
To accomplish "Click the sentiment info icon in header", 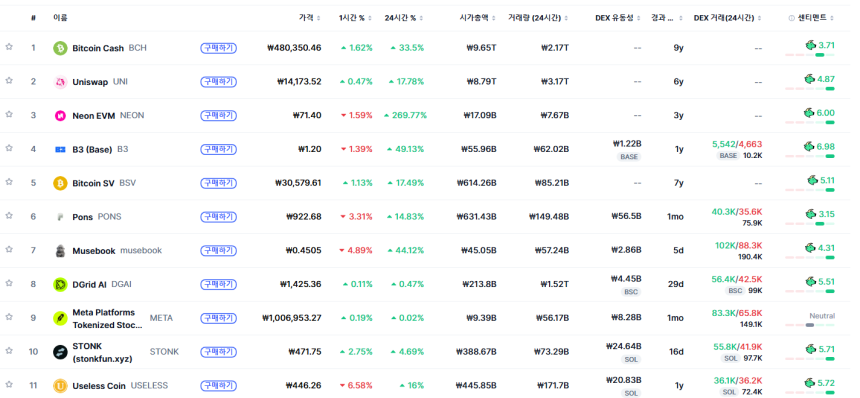I will pos(791,18).
